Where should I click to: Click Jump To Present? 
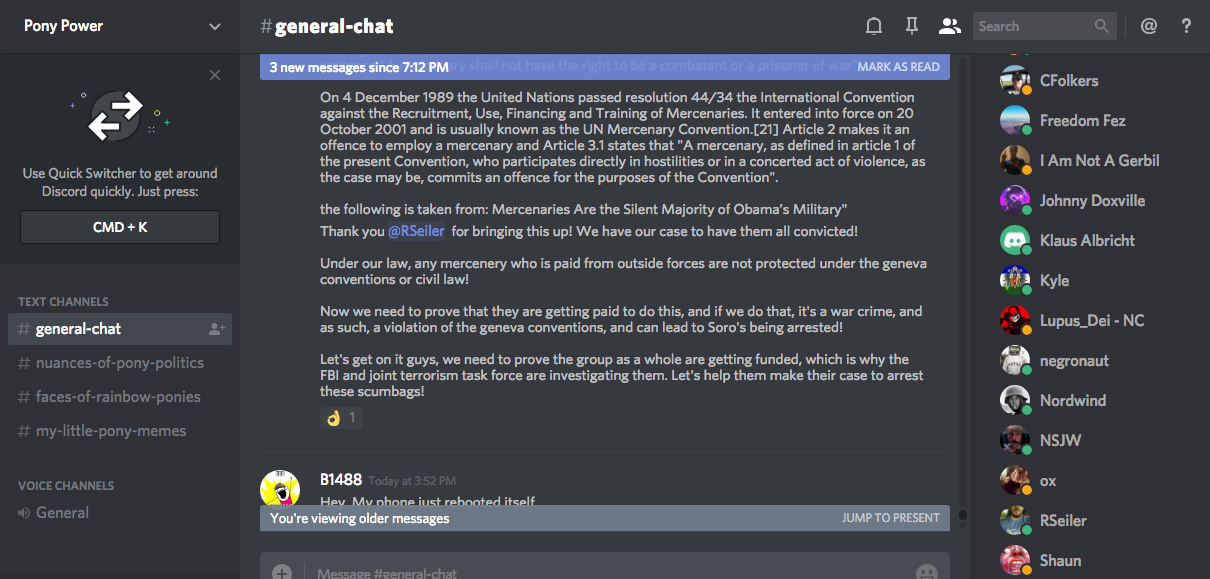click(x=890, y=518)
